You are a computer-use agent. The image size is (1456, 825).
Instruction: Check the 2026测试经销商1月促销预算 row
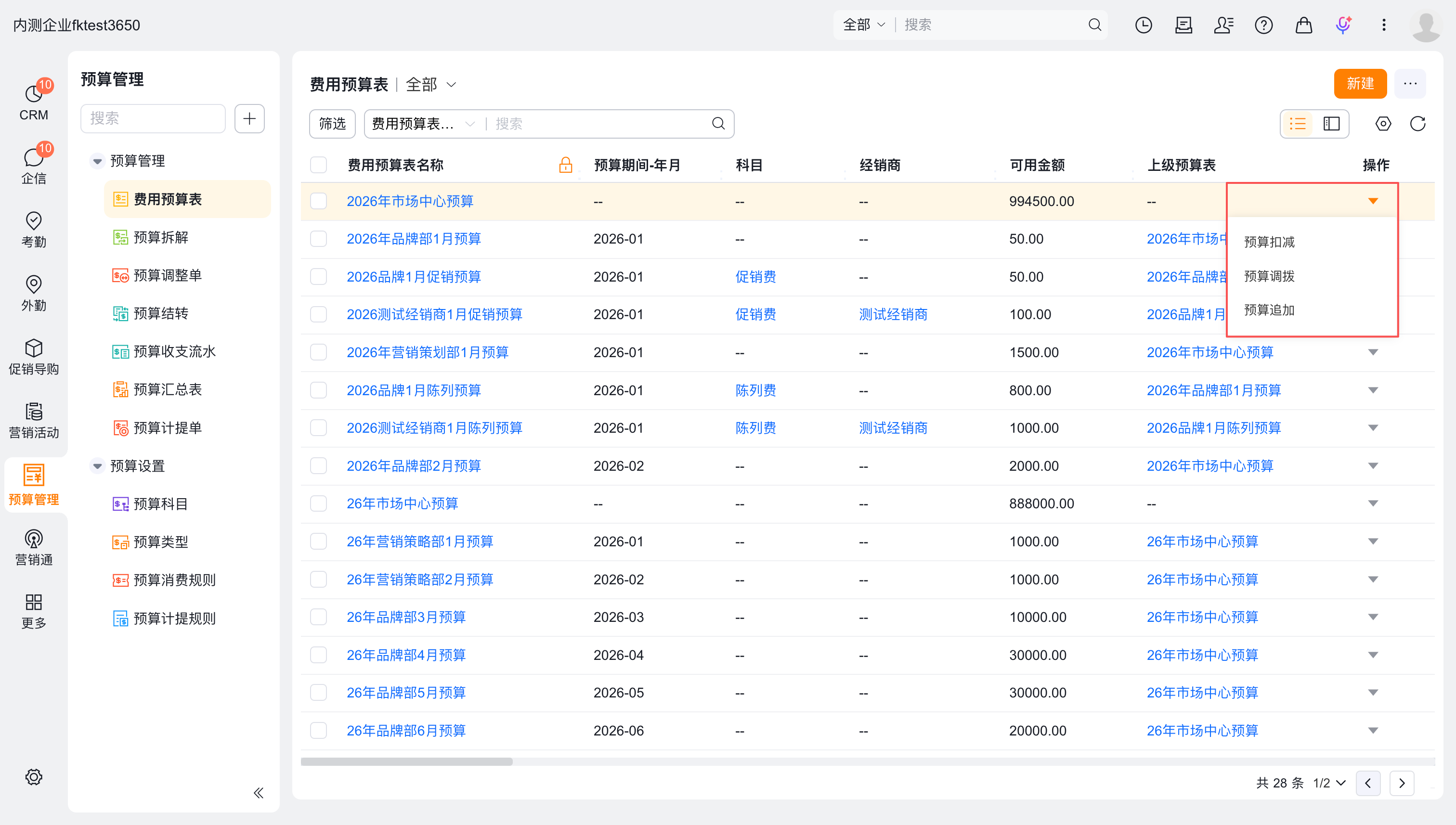(x=319, y=314)
